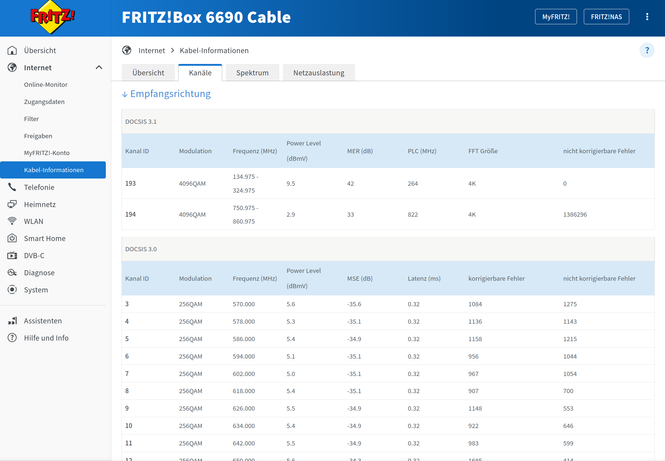Viewport: 665px width, 461px height.
Task: Open Heimnetz via its network icon
Action: 12,204
